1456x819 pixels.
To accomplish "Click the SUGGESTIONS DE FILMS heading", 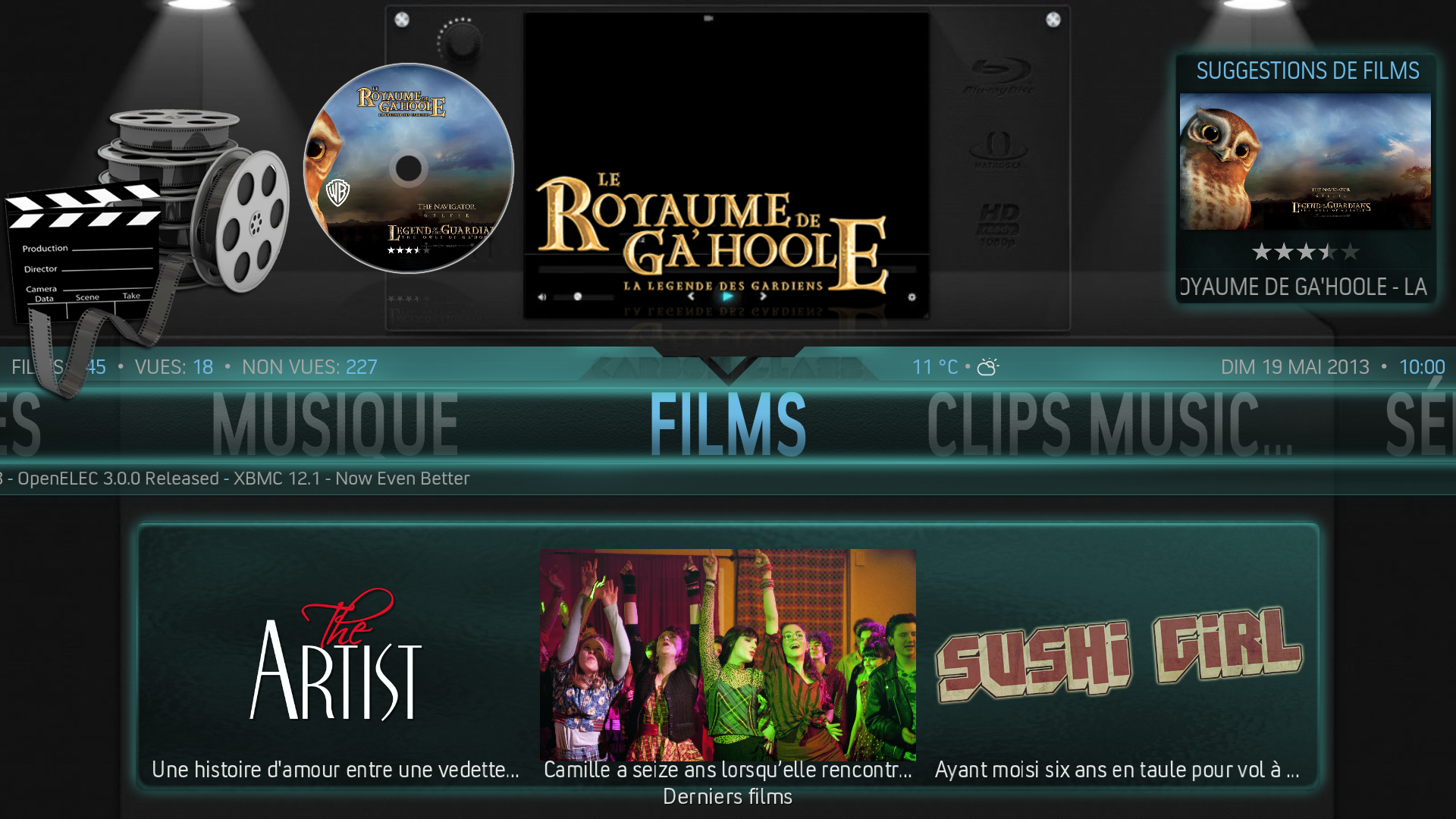I will pos(1307,71).
